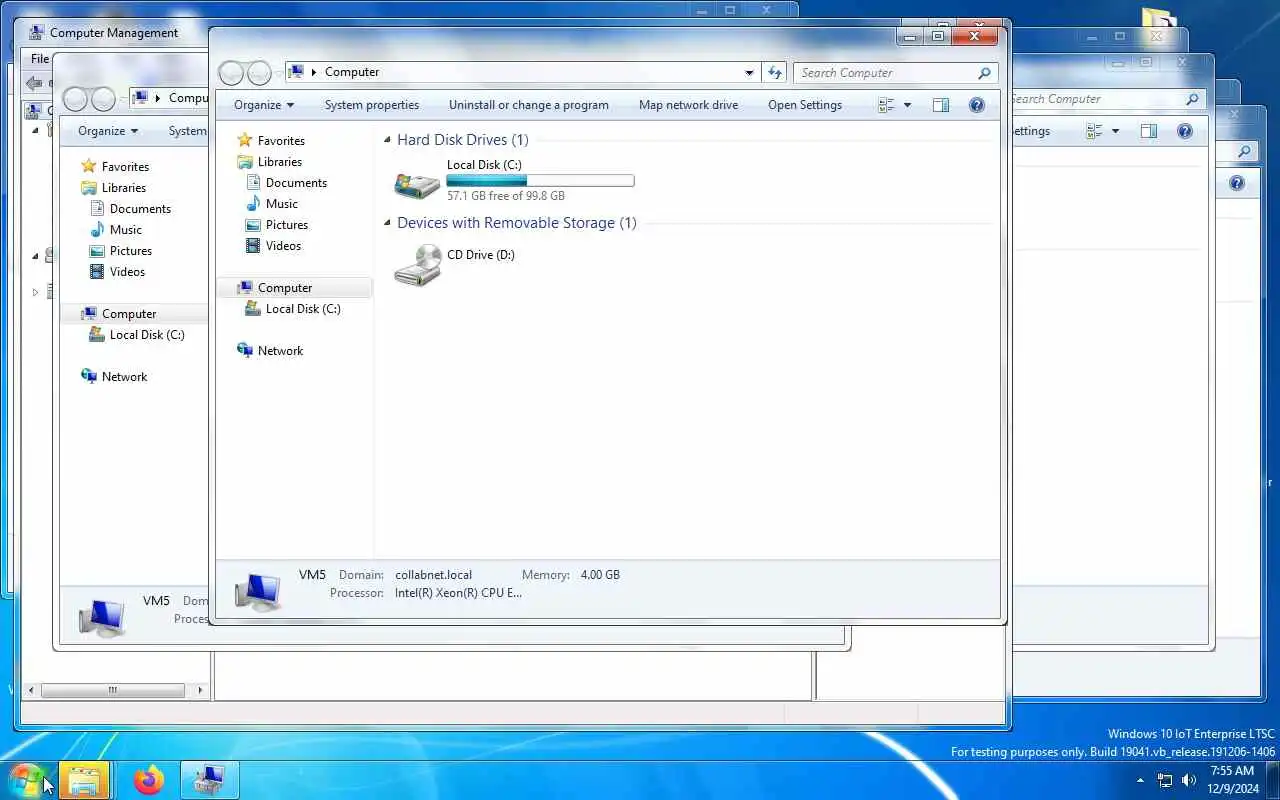1280x800 pixels.
Task: Expand the address path arrow before Computer
Action: tap(314, 72)
